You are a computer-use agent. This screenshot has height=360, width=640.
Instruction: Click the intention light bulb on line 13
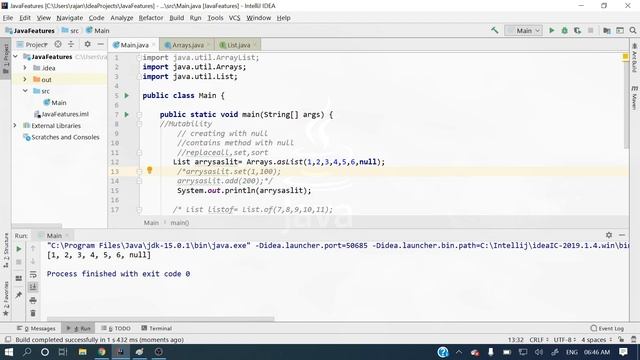coord(149,170)
